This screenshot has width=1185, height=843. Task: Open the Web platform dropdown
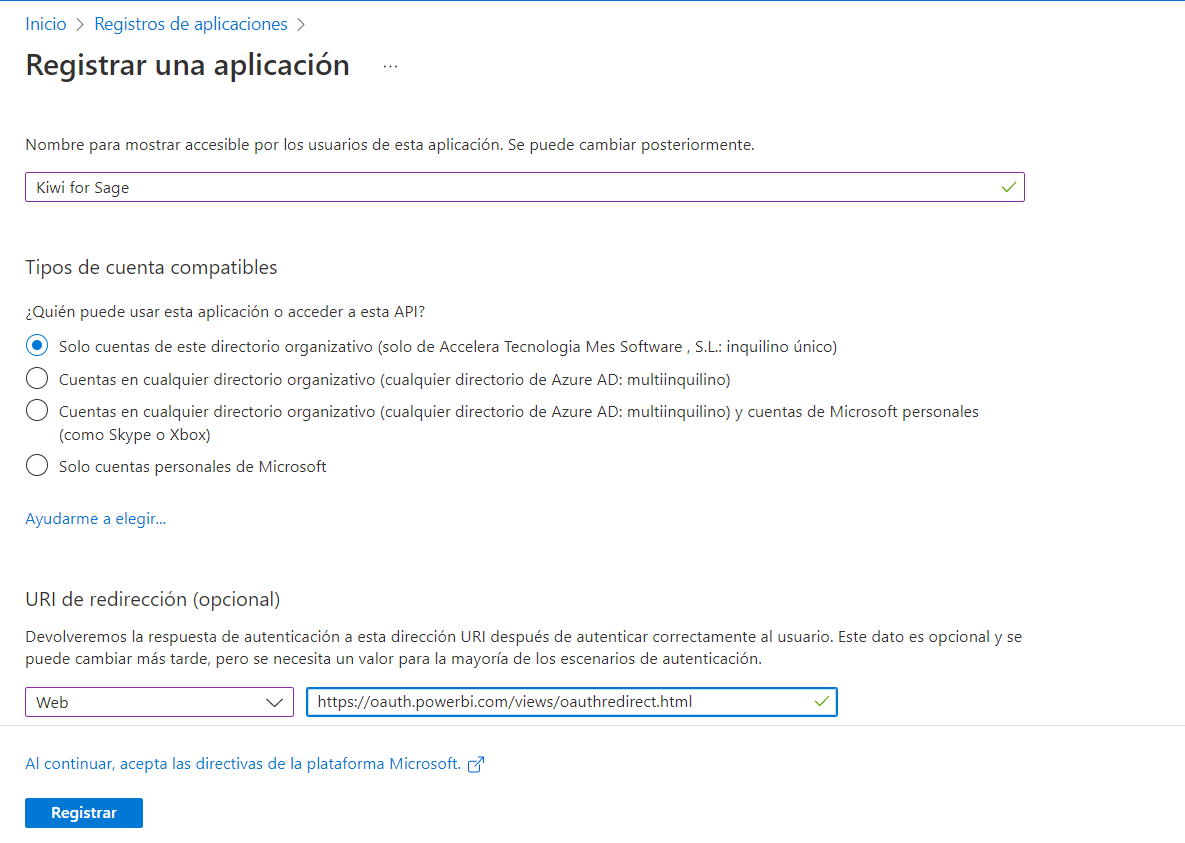tap(159, 702)
